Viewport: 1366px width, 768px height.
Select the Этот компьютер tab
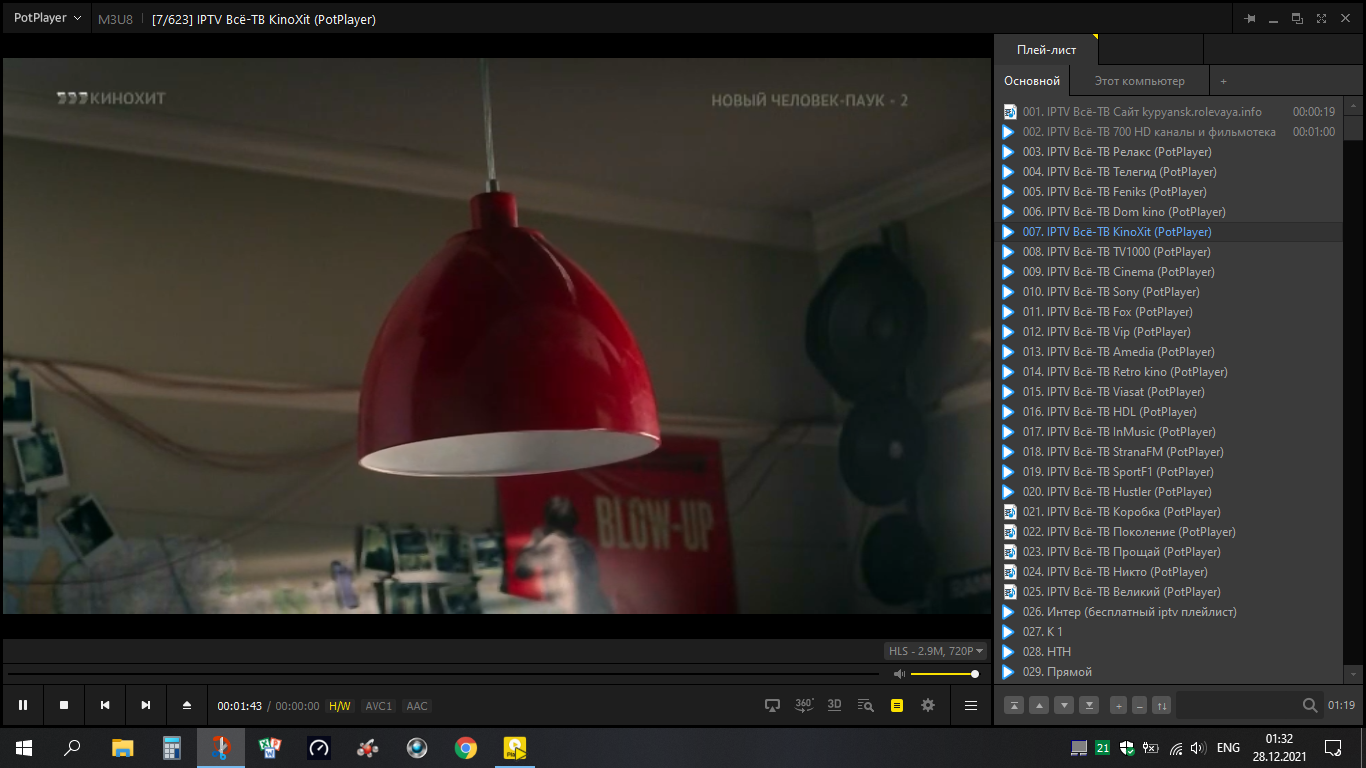(x=1140, y=81)
